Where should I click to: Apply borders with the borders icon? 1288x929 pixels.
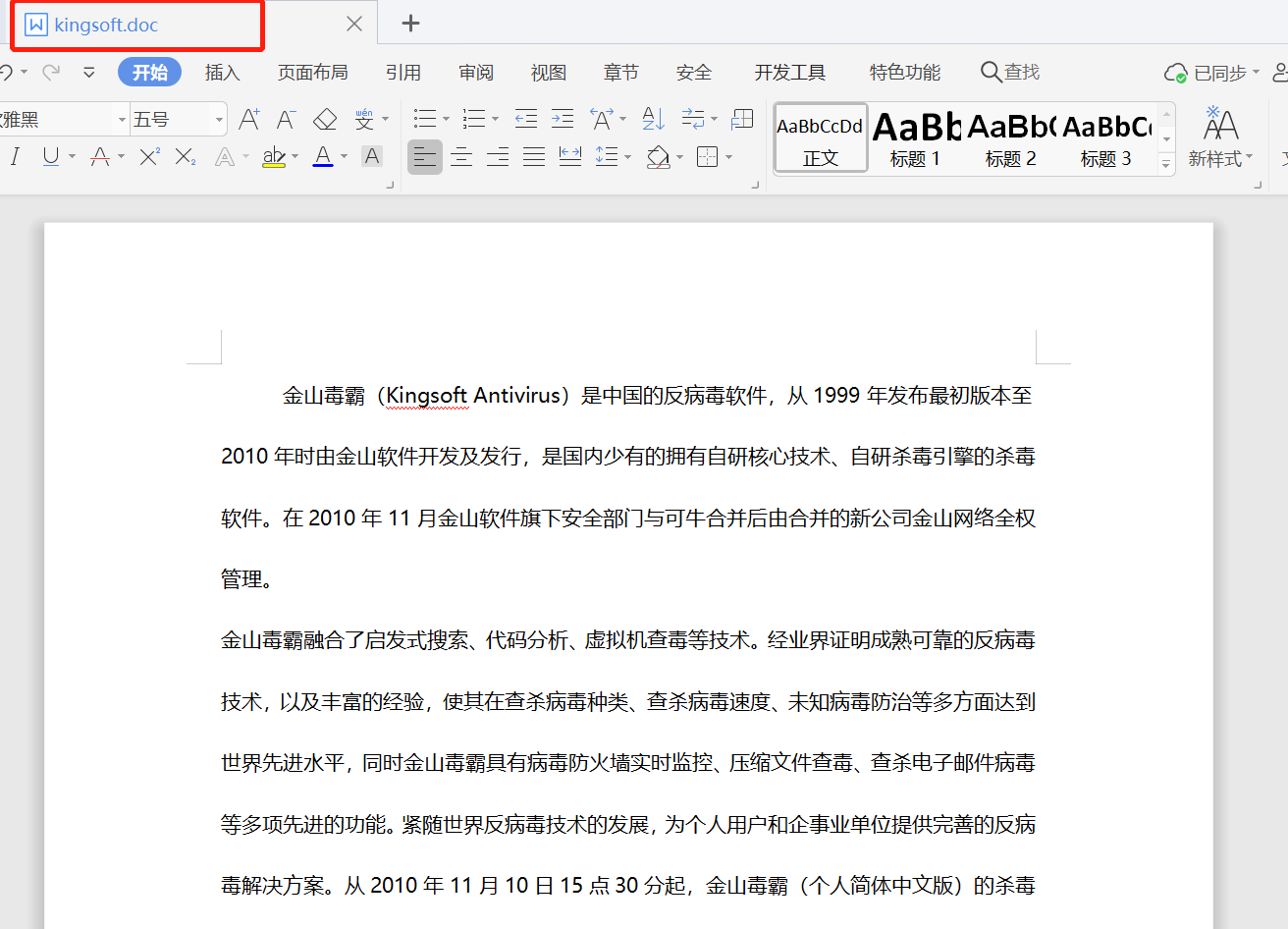(707, 156)
